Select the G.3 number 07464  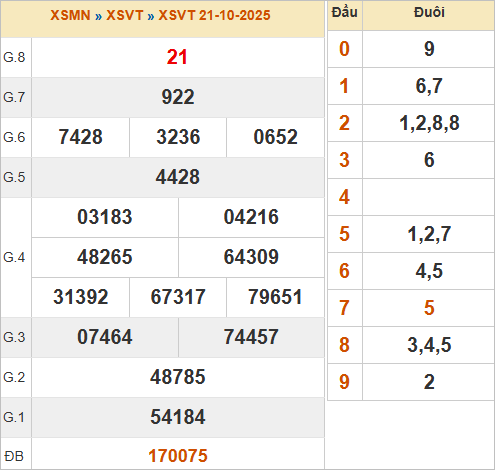[x=105, y=337]
